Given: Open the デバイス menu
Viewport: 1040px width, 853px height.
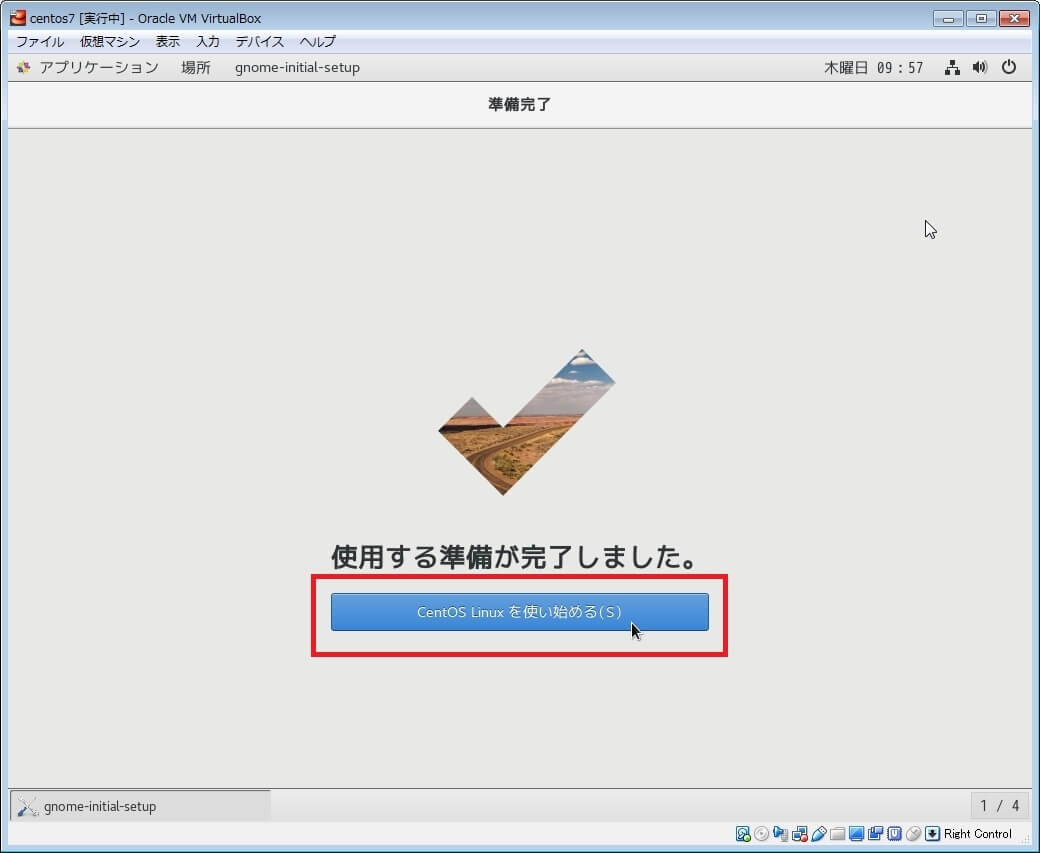Looking at the screenshot, I should coord(260,42).
